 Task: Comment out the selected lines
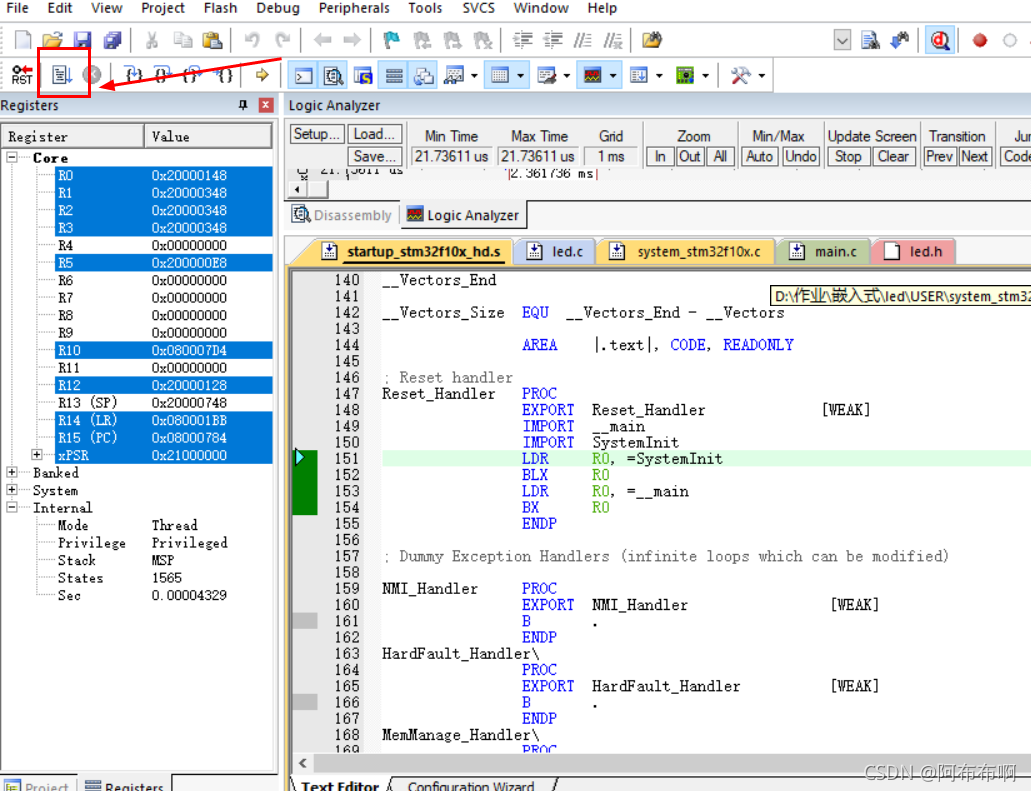tap(583, 40)
